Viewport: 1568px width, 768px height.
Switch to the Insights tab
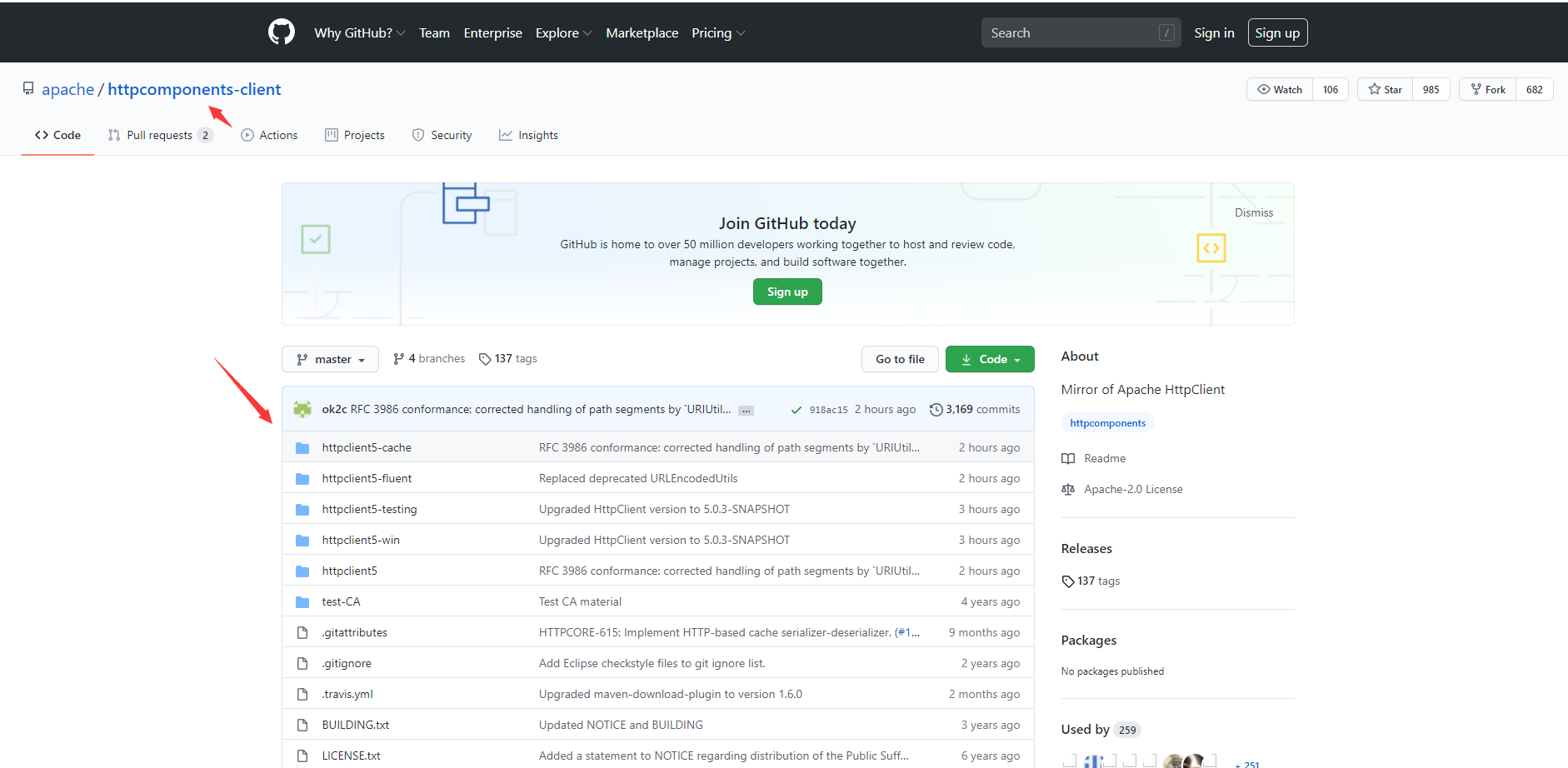tap(528, 134)
